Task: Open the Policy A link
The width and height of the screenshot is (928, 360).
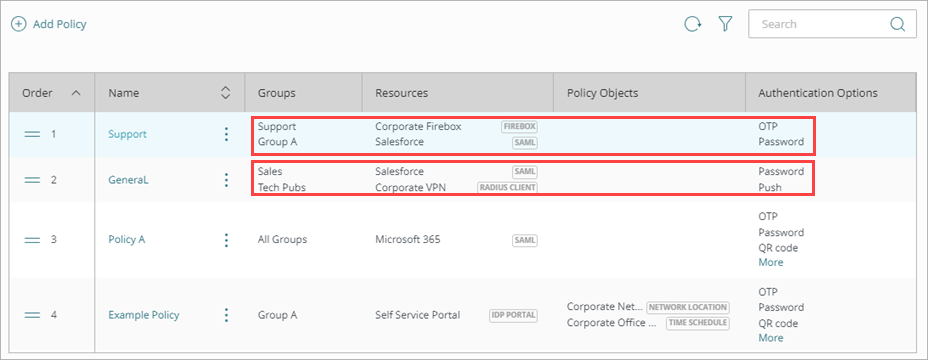Action: coord(127,240)
